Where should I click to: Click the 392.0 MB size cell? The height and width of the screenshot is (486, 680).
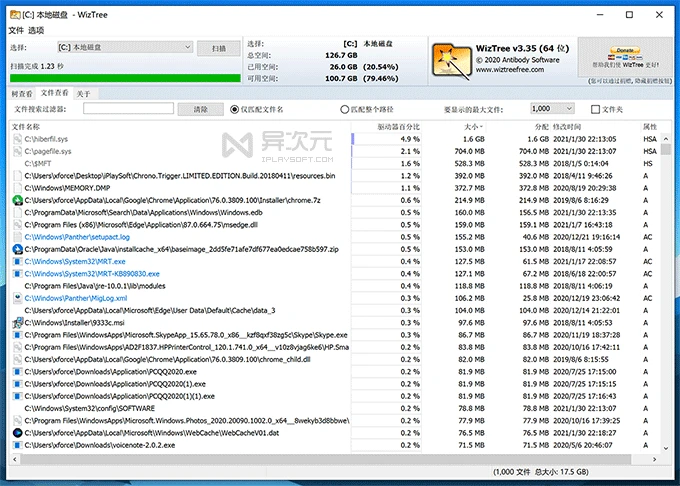[470, 176]
